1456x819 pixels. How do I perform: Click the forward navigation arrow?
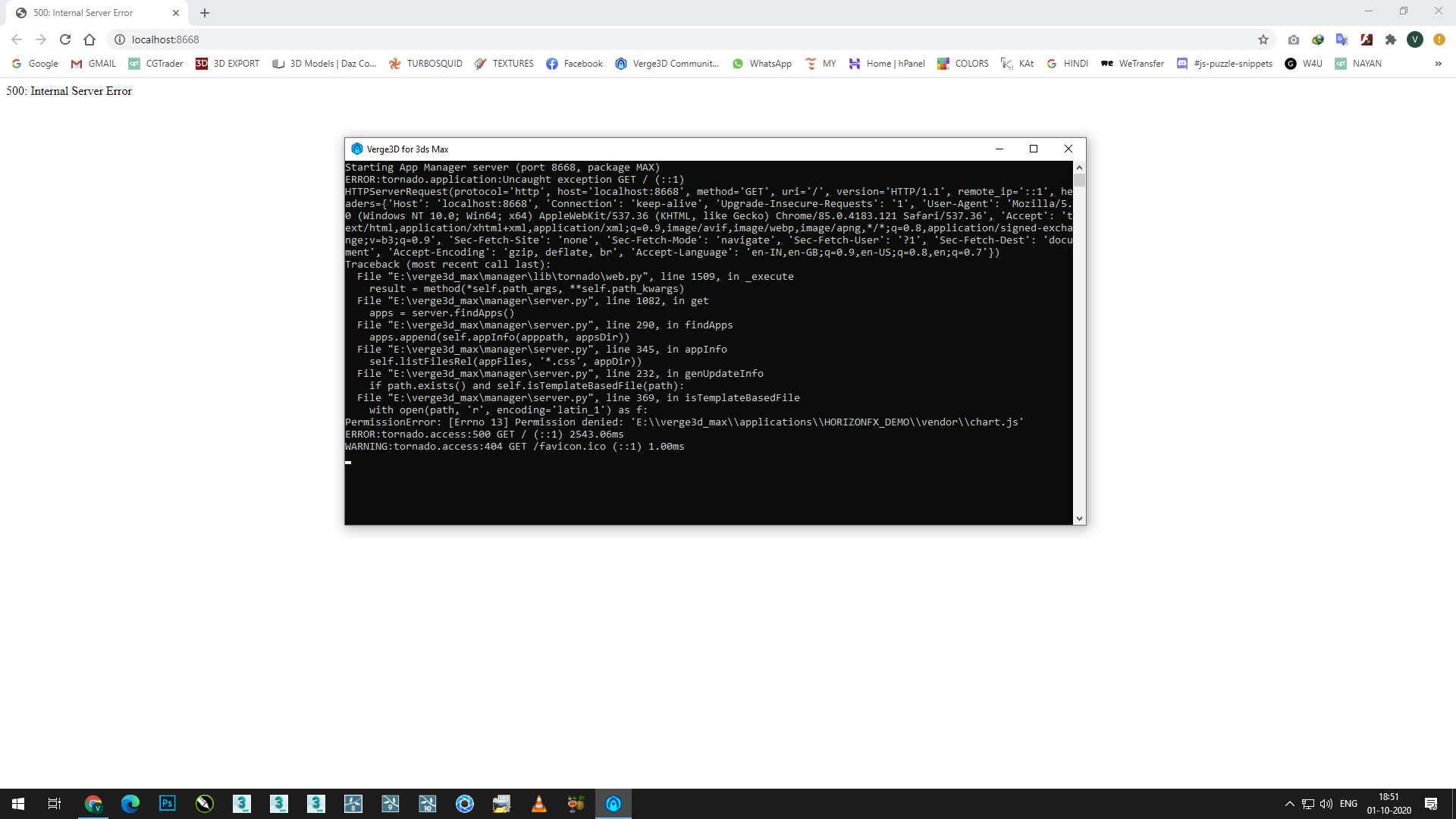(x=41, y=39)
